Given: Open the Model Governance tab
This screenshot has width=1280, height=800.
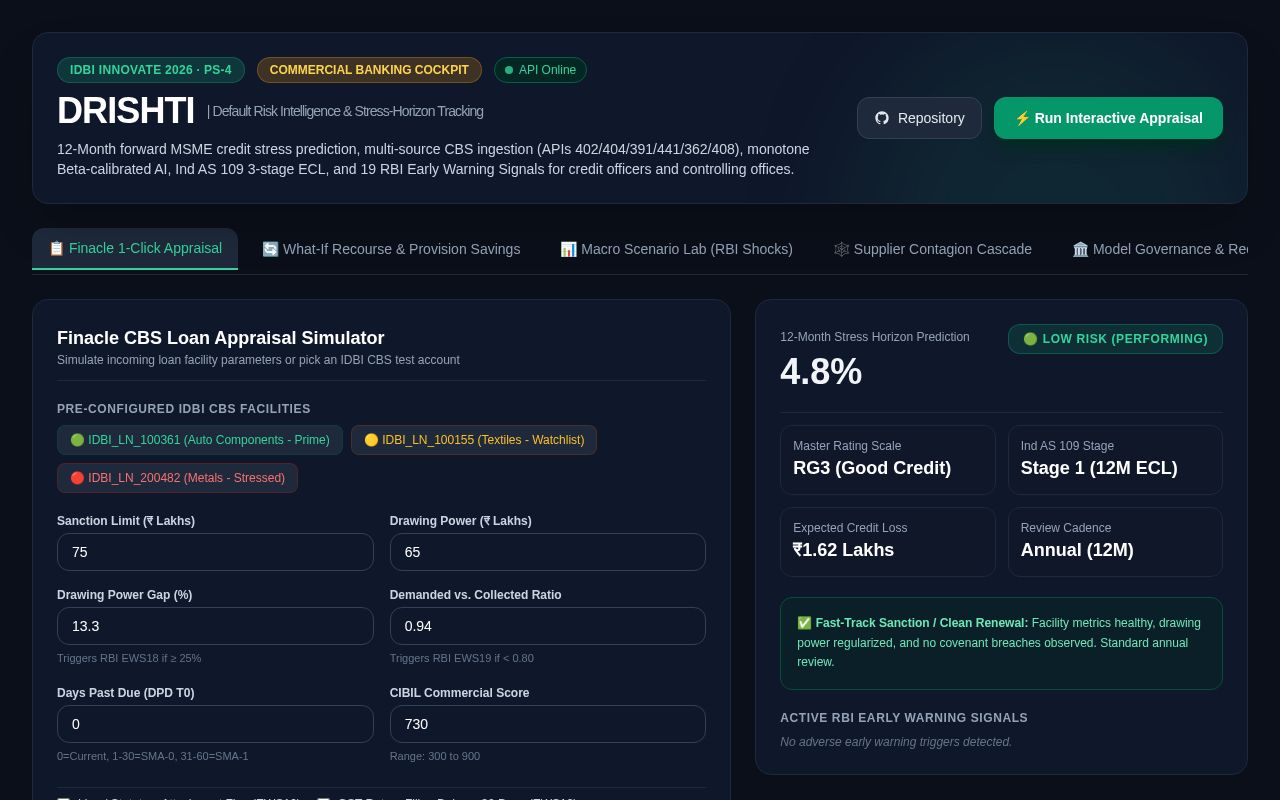Looking at the screenshot, I should point(1152,249).
